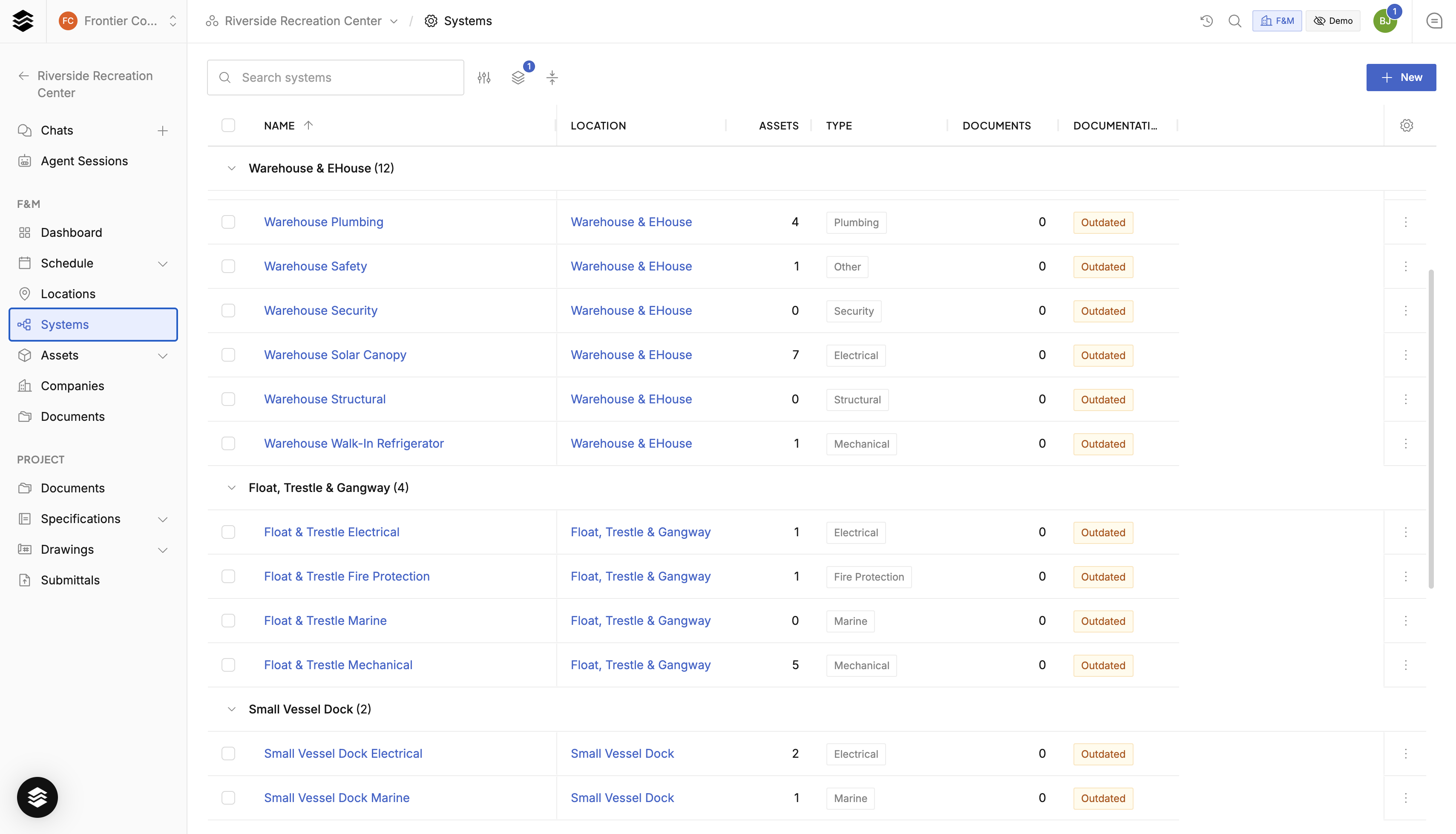Check the Warehouse Safety row checkbox
Screen dimensions: 1456x834
pos(228,266)
